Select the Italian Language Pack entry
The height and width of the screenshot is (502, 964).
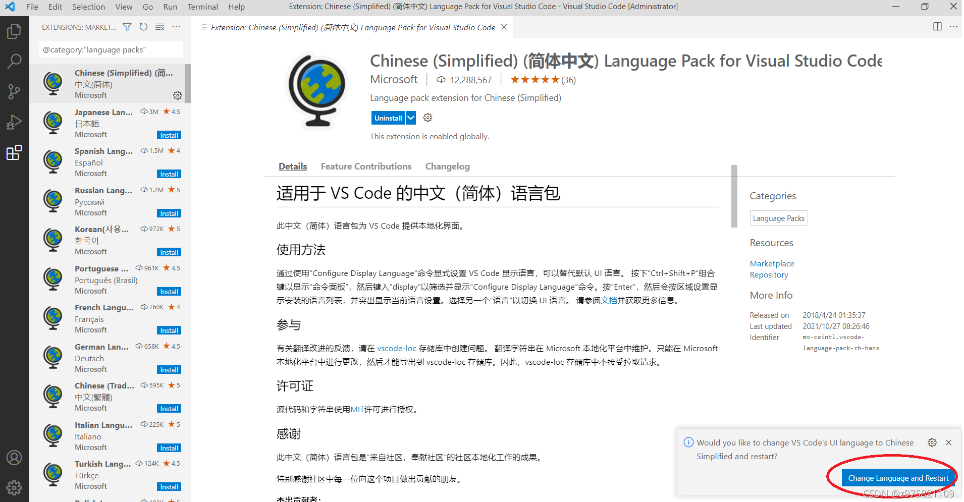108,436
